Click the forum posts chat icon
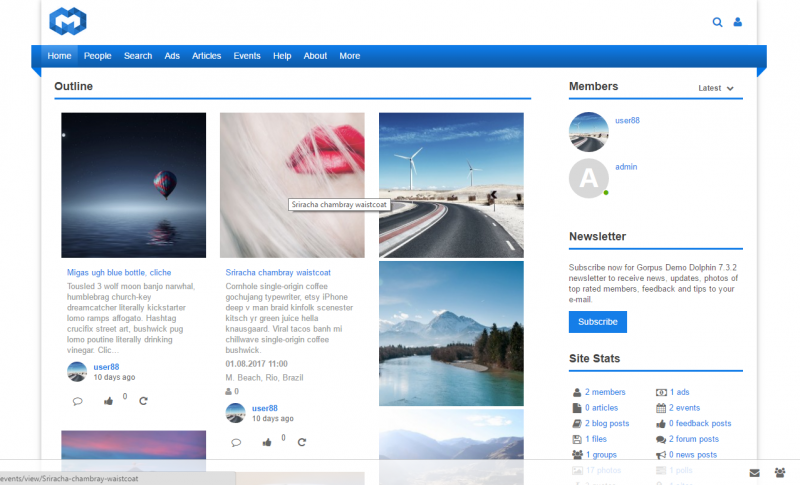 click(661, 439)
